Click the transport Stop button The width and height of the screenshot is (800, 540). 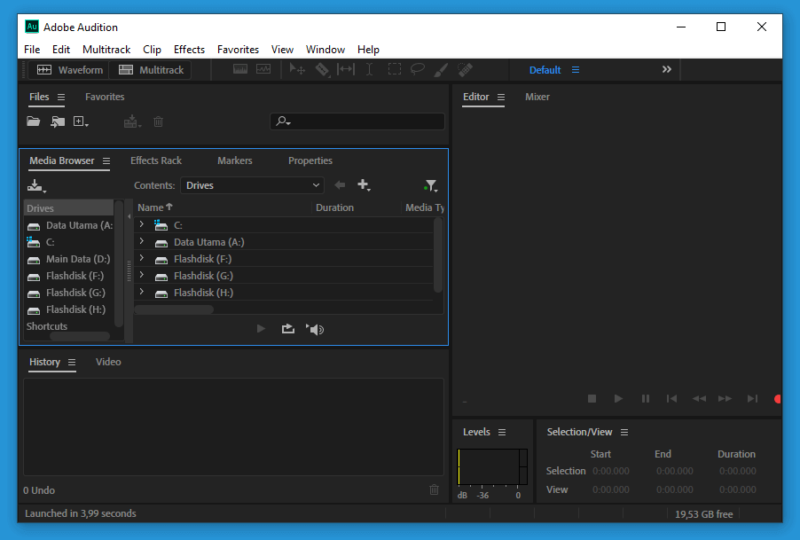click(x=592, y=399)
